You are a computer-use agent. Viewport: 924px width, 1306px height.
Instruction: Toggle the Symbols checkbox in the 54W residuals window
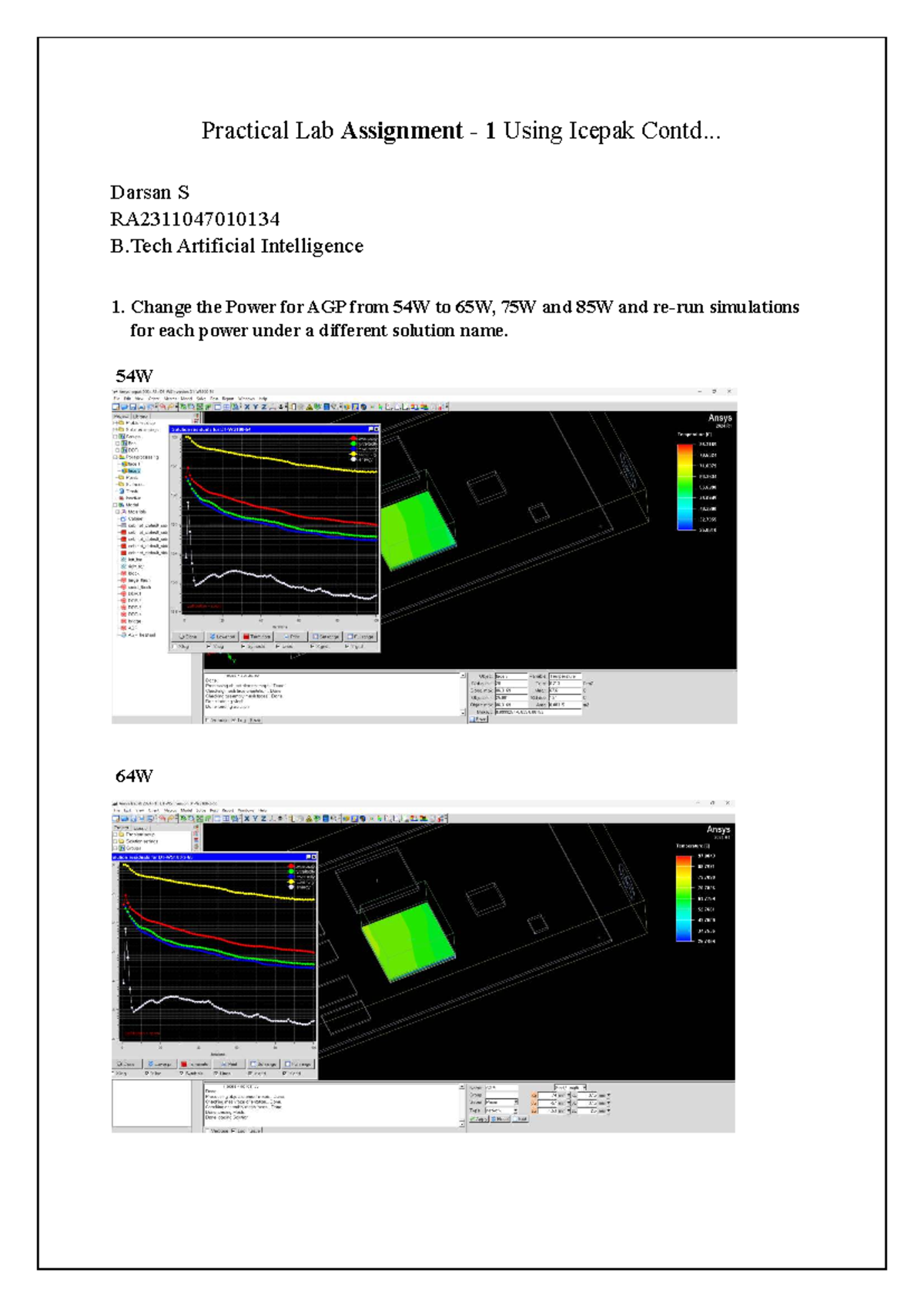(242, 646)
